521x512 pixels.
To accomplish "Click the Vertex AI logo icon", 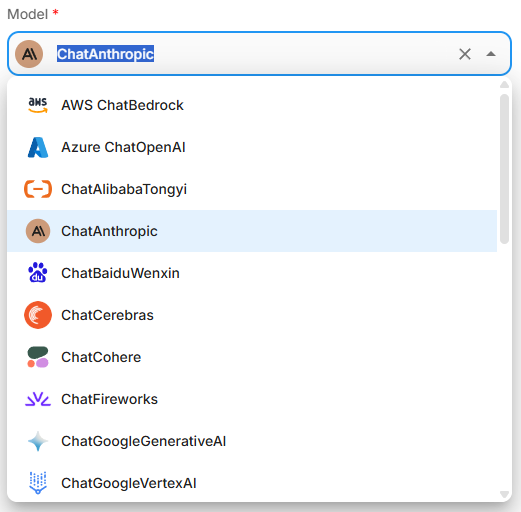I will coord(38,483).
